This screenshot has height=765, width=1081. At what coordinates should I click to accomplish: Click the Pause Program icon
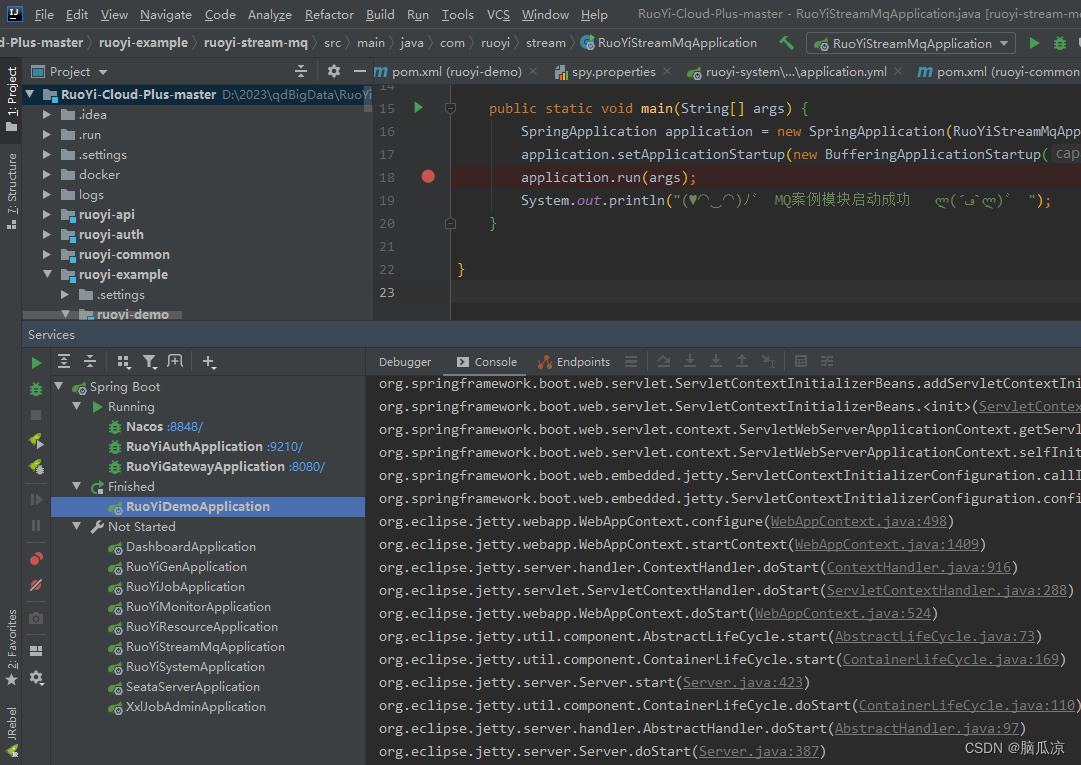(36, 526)
